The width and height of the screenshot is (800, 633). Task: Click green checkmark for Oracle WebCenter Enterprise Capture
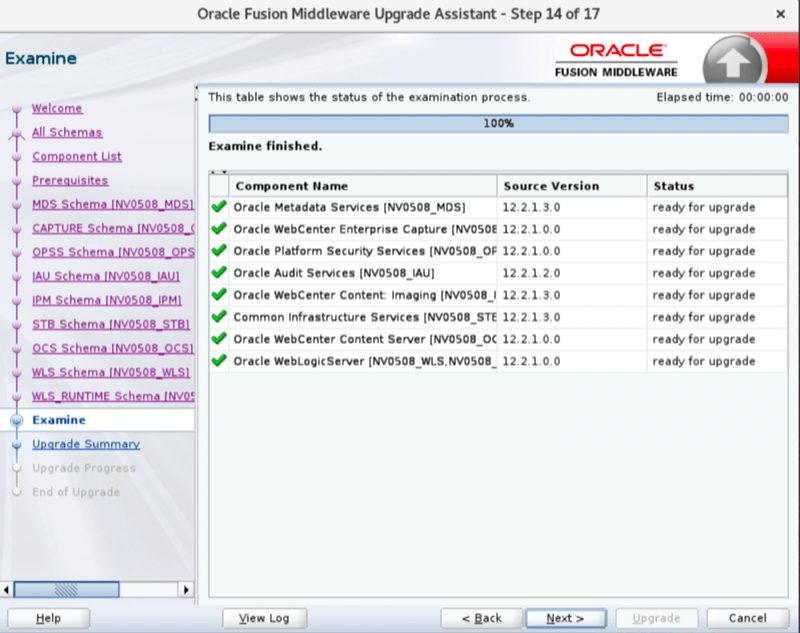[x=219, y=229]
